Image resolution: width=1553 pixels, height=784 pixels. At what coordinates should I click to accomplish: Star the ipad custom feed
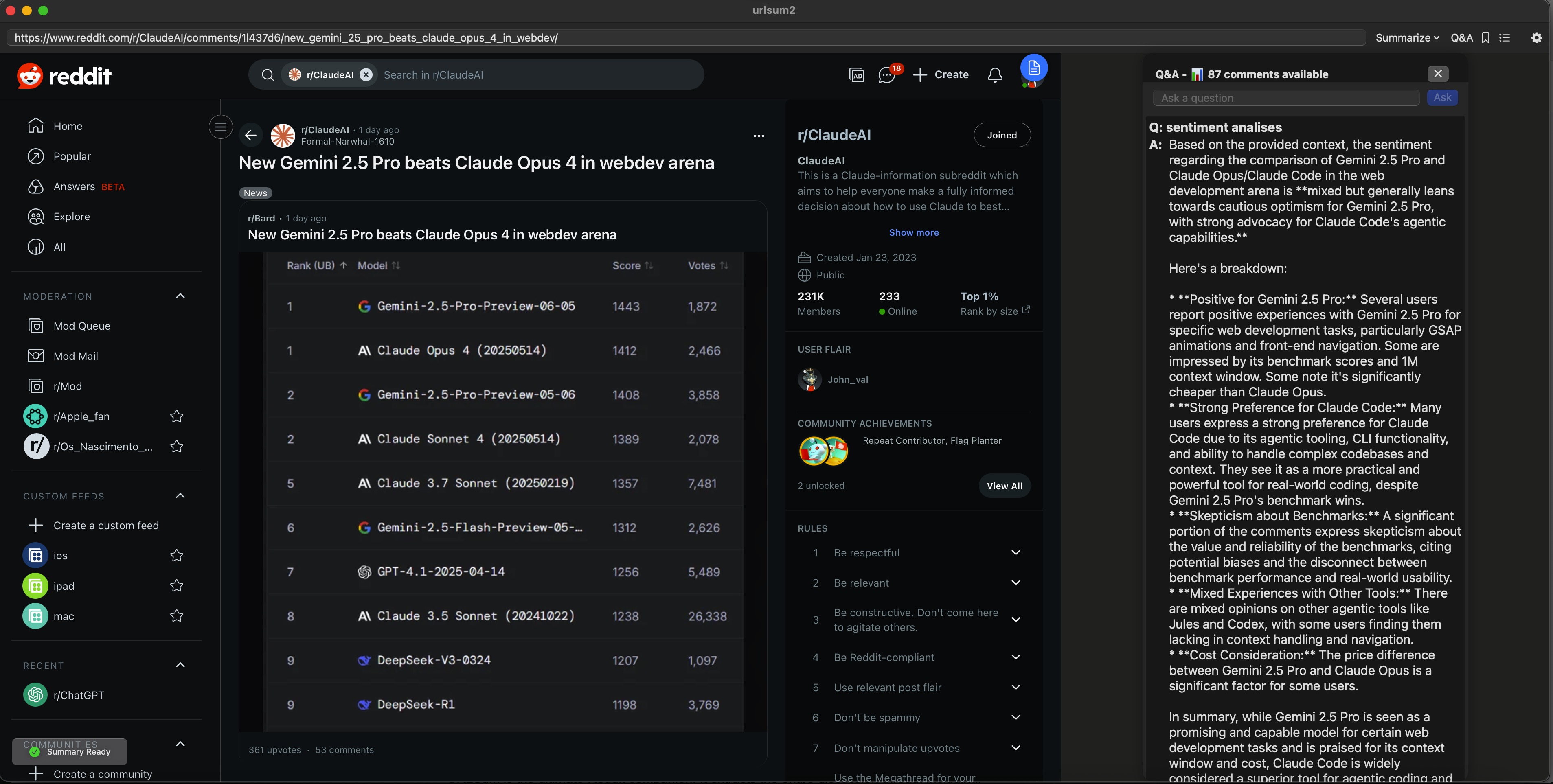point(177,586)
